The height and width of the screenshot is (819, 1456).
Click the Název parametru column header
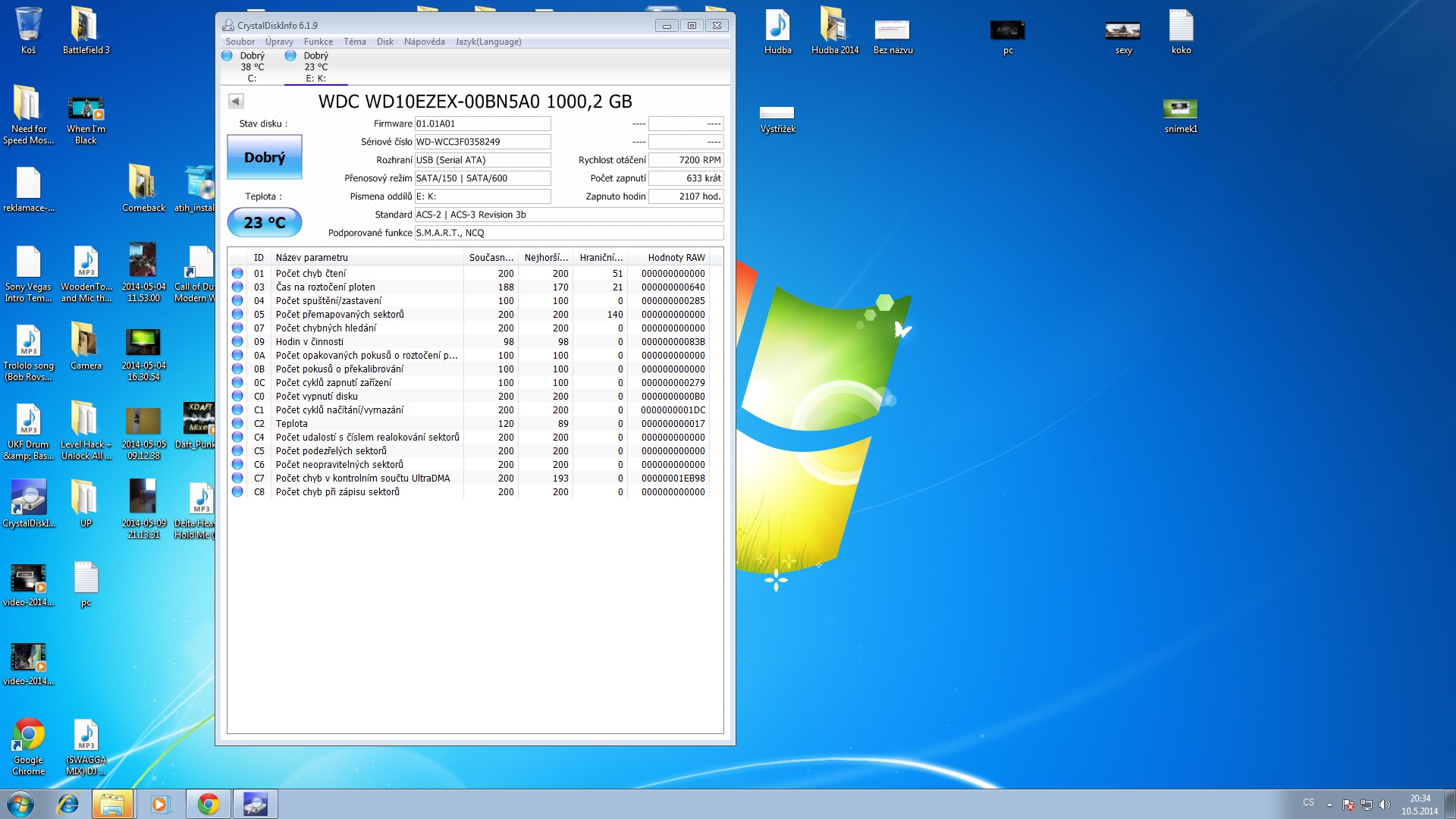click(367, 257)
